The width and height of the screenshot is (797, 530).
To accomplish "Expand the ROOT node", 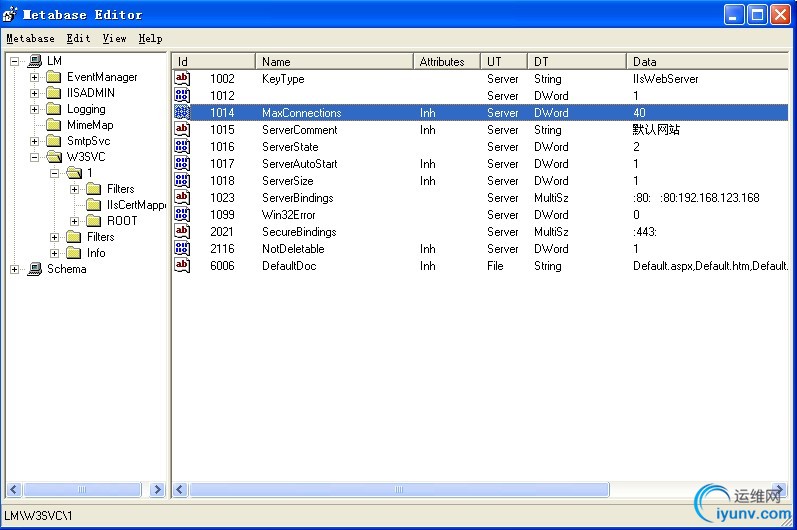I will point(75,222).
